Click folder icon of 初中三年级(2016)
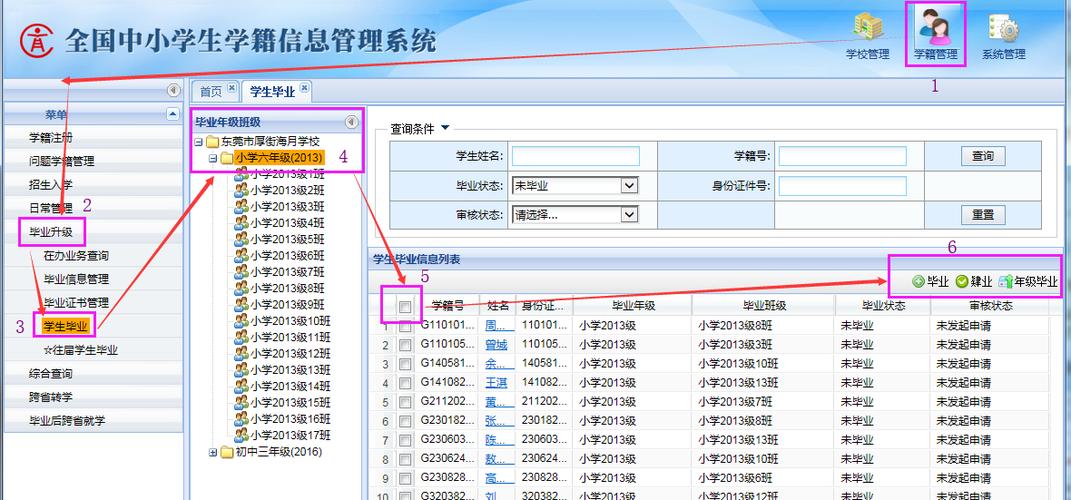This screenshot has width=1071, height=500. 227,452
